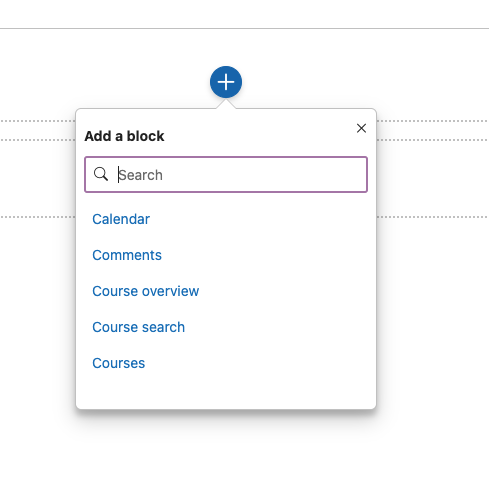The height and width of the screenshot is (501, 489).
Task: Select Comments from the block list
Action: click(127, 255)
